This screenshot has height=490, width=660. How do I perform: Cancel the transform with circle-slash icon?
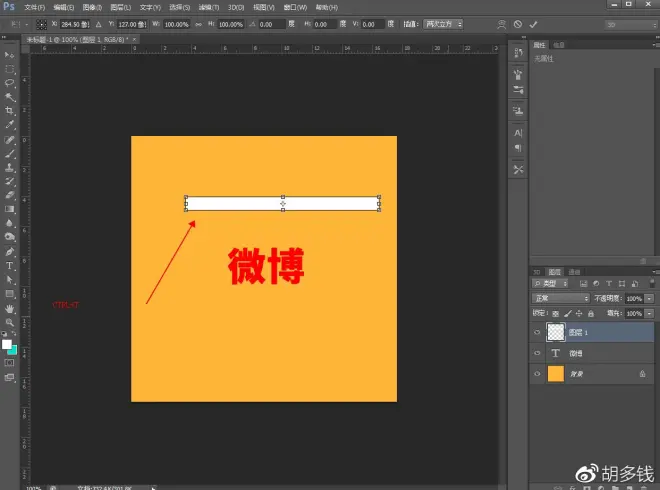518,24
